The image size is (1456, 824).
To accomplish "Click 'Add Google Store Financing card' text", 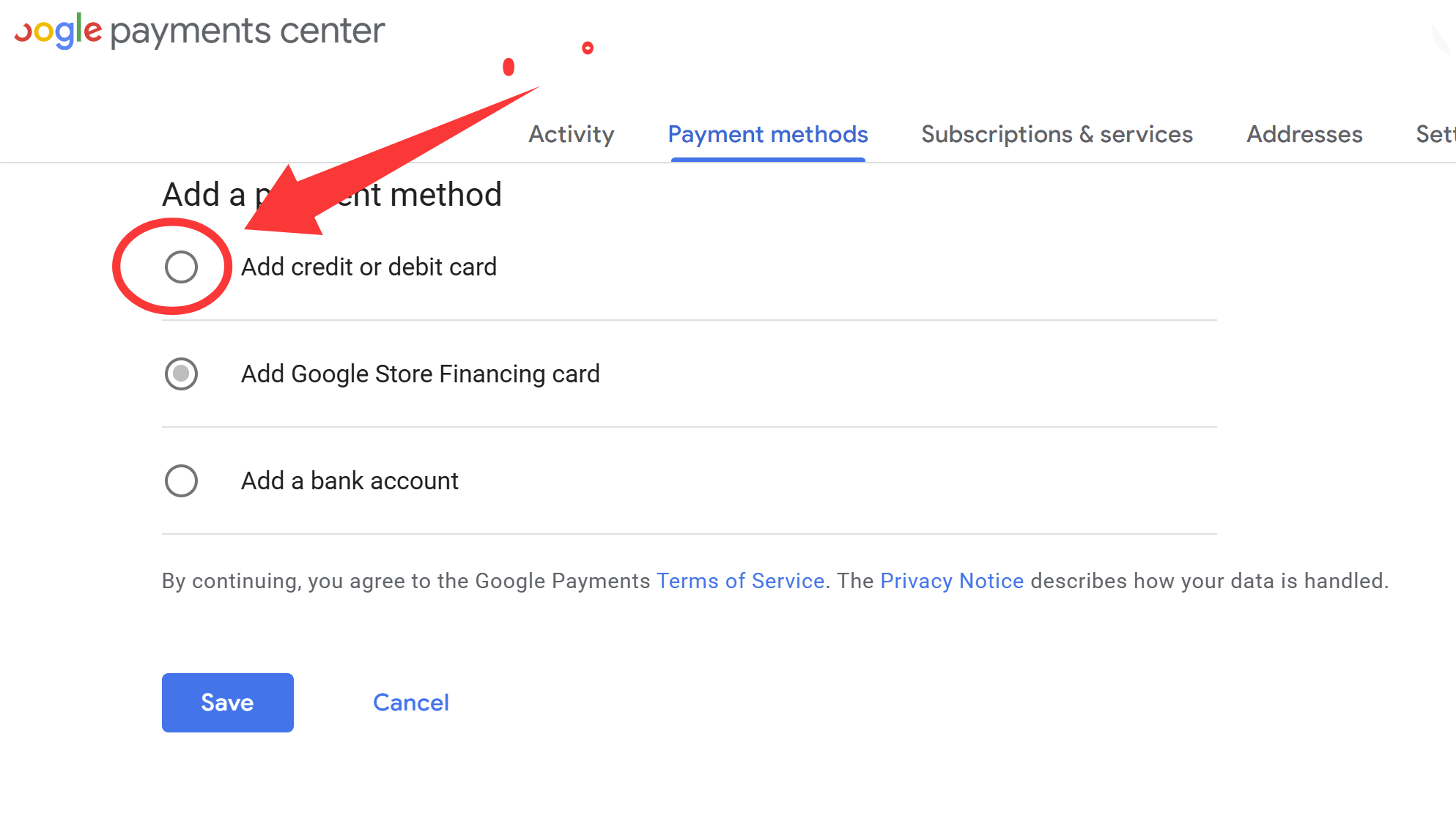I will (x=420, y=374).
